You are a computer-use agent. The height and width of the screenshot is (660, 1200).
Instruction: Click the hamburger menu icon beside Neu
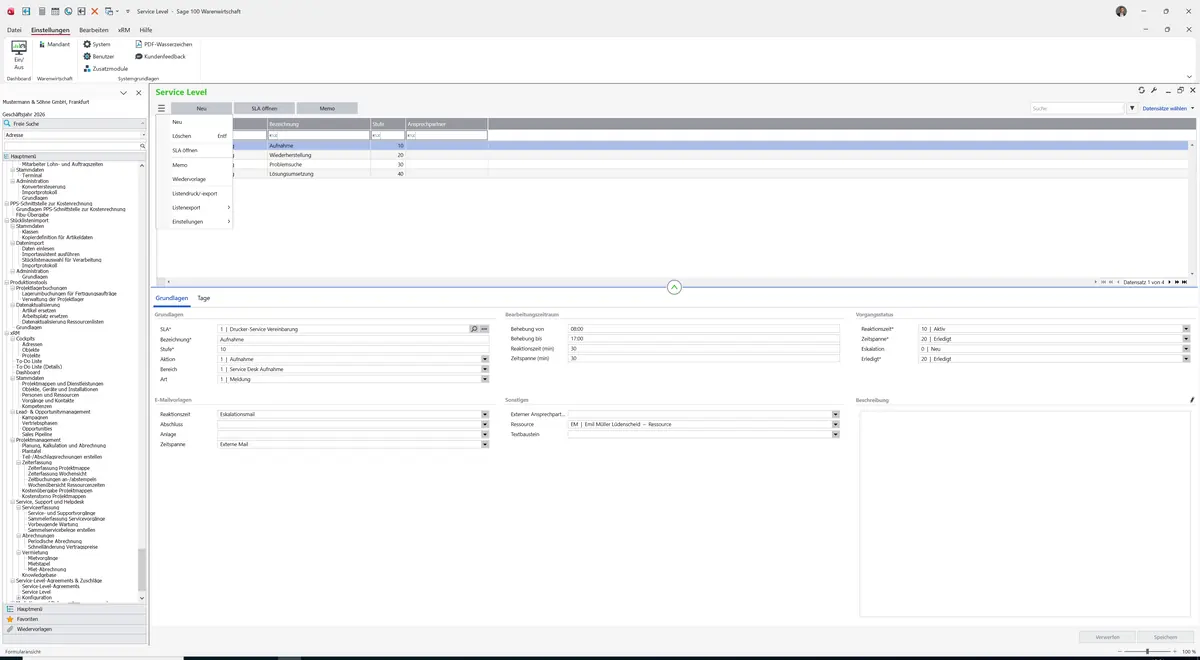161,108
